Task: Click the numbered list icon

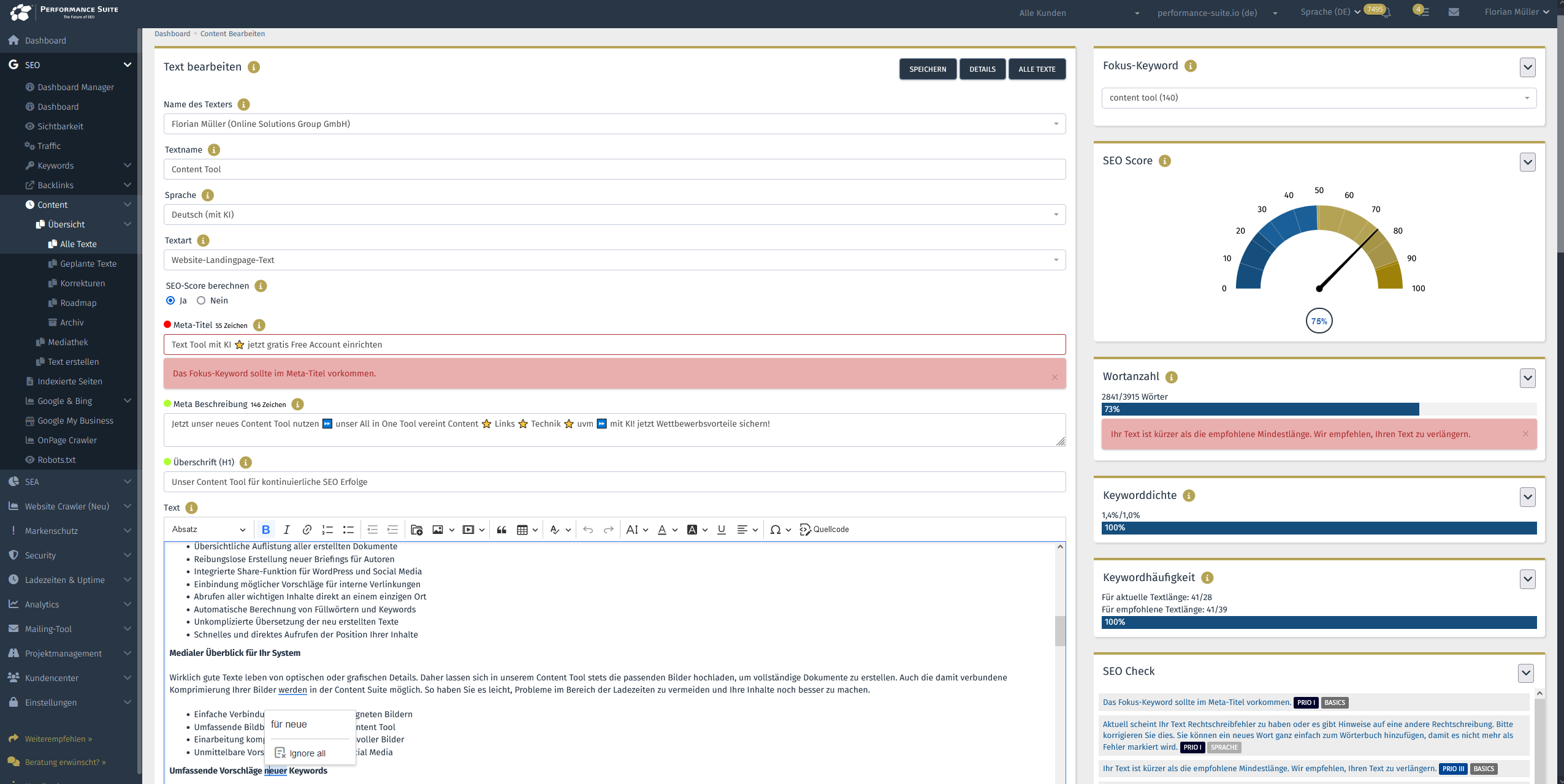Action: coord(327,530)
